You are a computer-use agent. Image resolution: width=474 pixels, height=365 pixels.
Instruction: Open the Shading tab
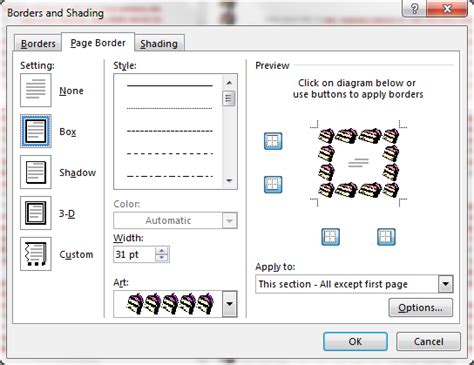coord(159,44)
